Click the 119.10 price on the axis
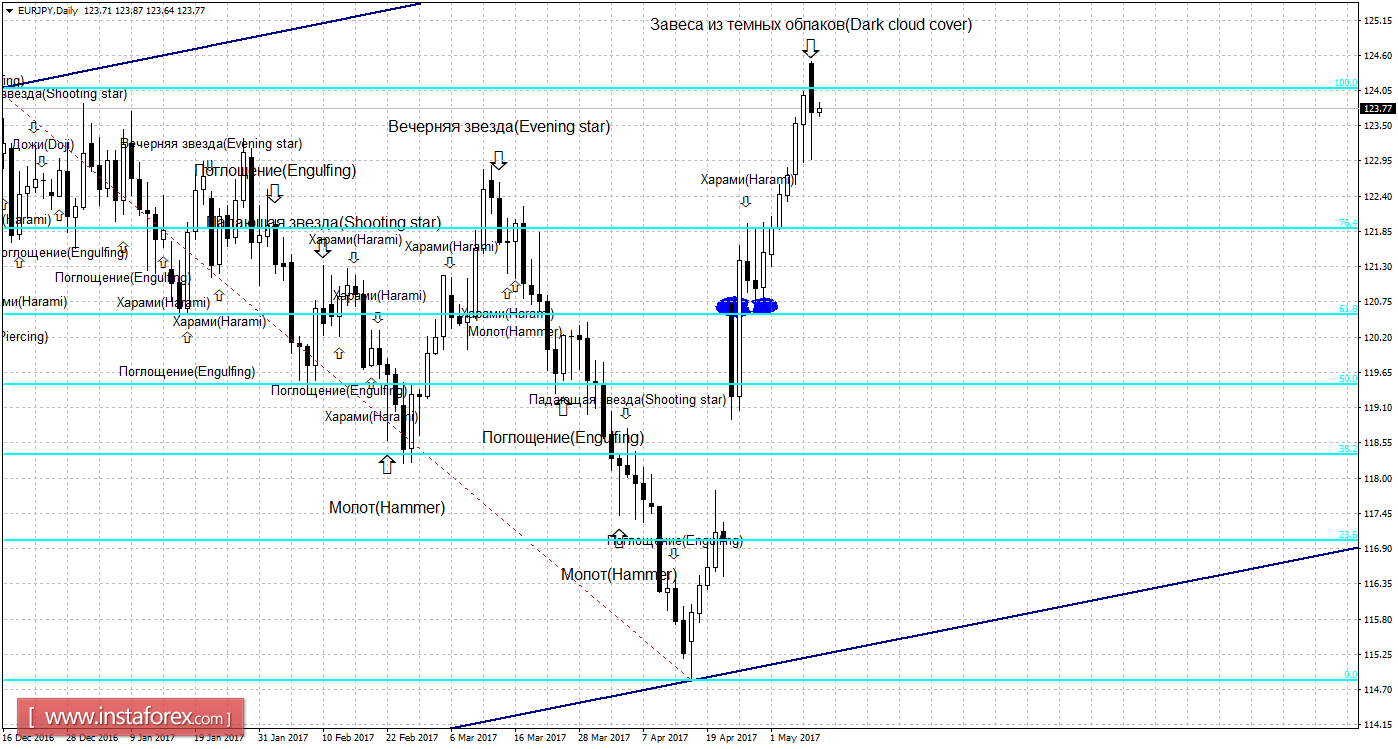 tap(1378, 408)
